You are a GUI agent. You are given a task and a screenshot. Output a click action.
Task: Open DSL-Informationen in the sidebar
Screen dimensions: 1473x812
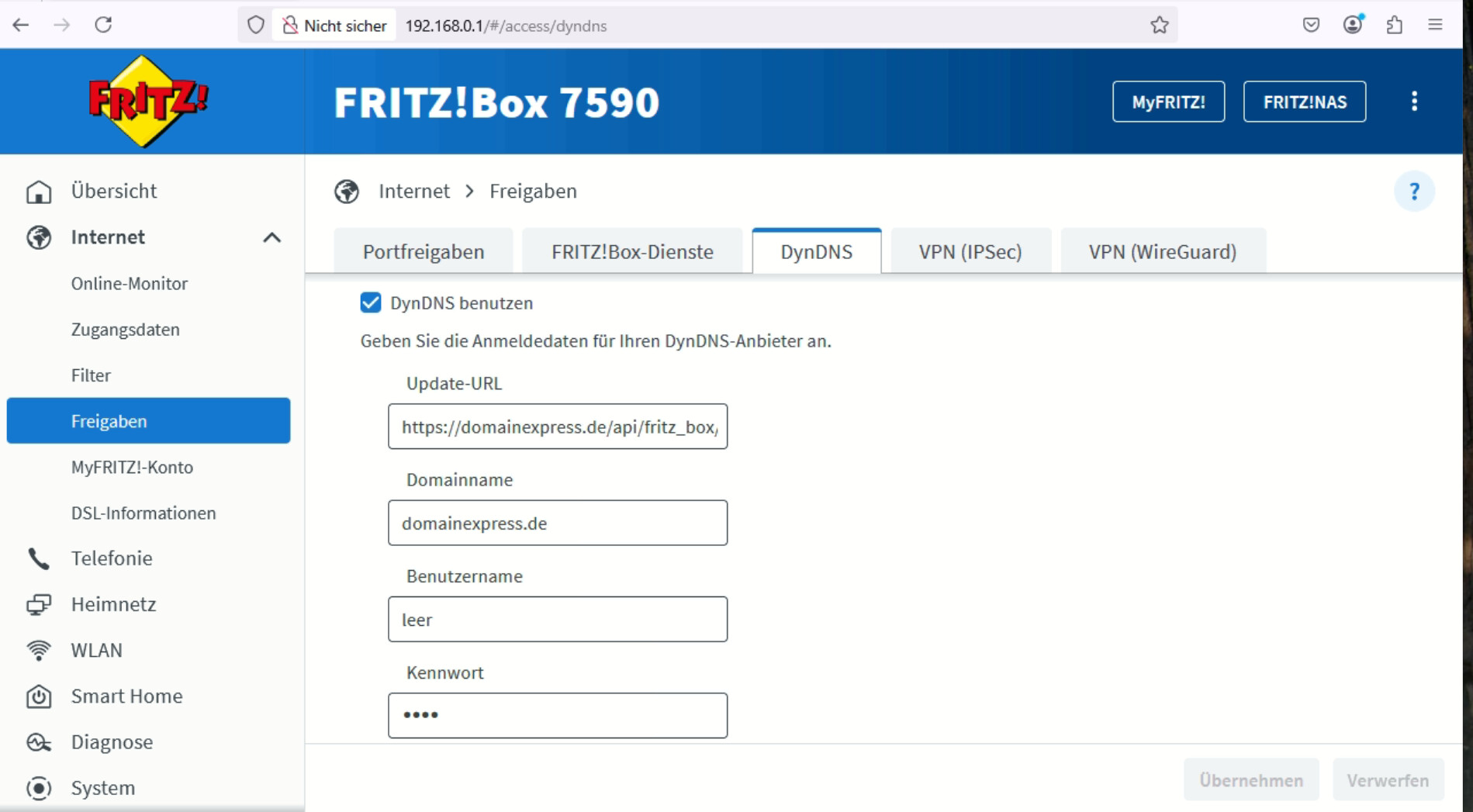click(x=143, y=513)
